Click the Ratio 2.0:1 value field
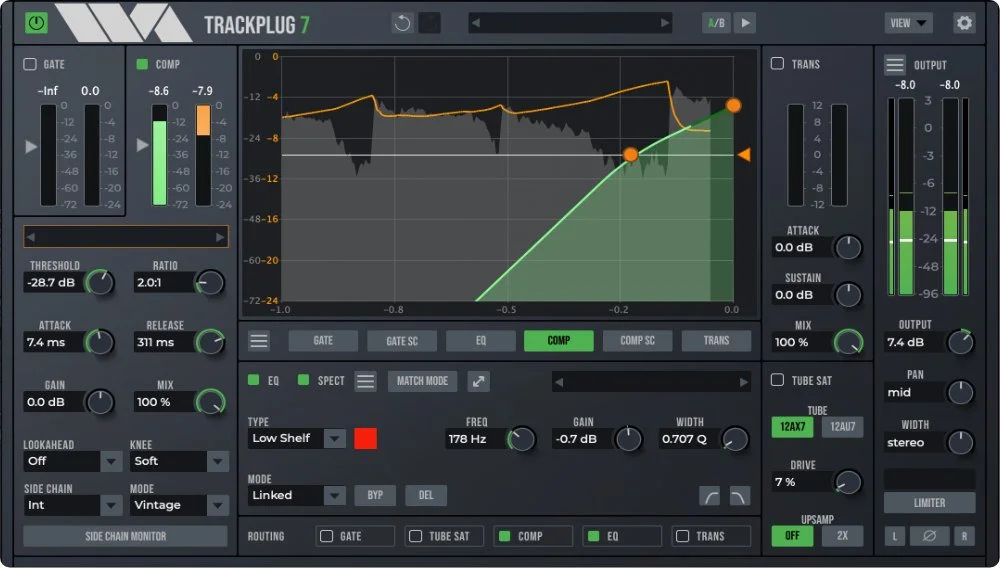The height and width of the screenshot is (569, 1000). tap(164, 283)
